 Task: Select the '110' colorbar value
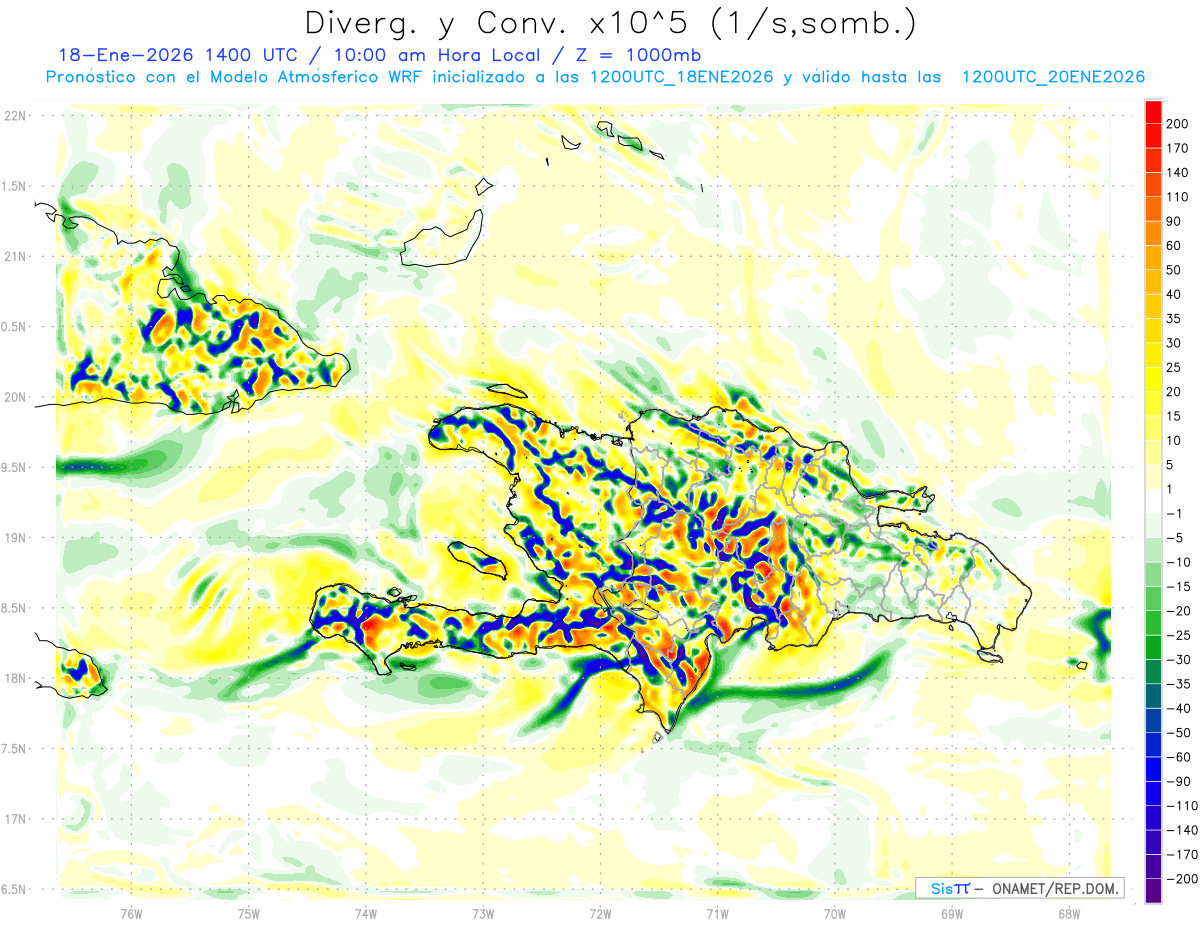pos(1178,197)
